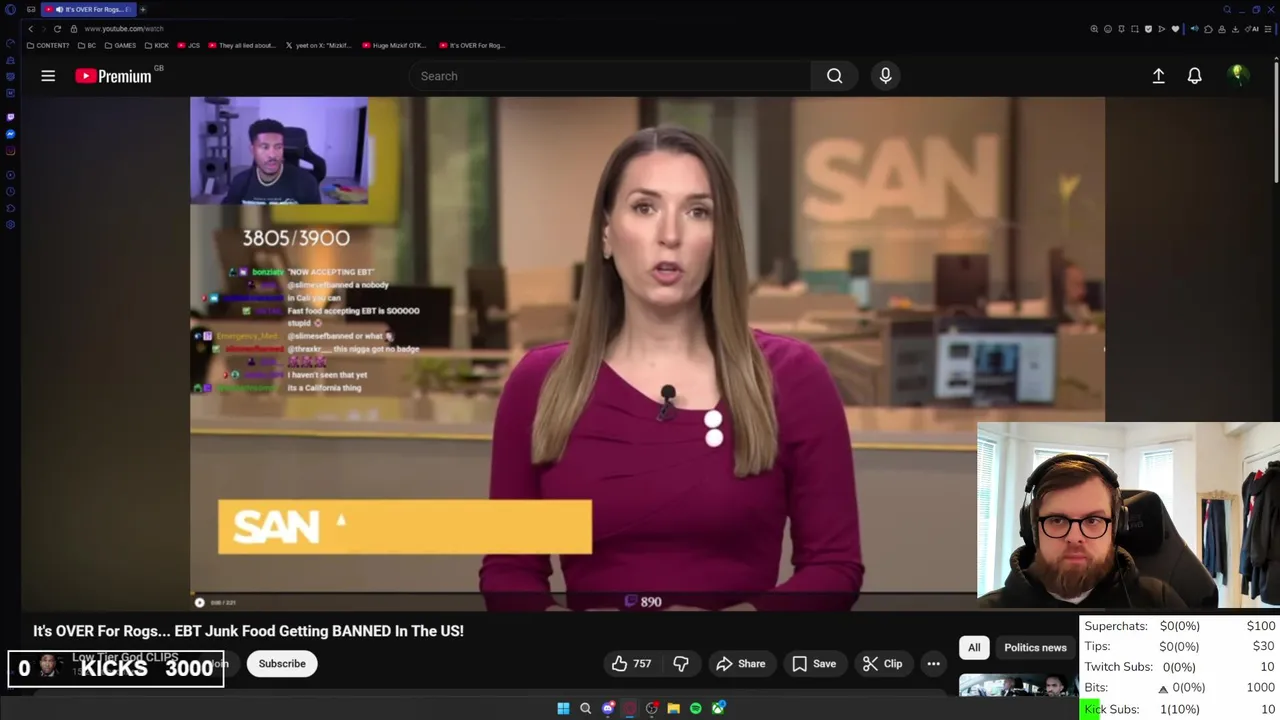Viewport: 1280px width, 720px height.
Task: Open the Create upload icon
Action: pos(1158,76)
